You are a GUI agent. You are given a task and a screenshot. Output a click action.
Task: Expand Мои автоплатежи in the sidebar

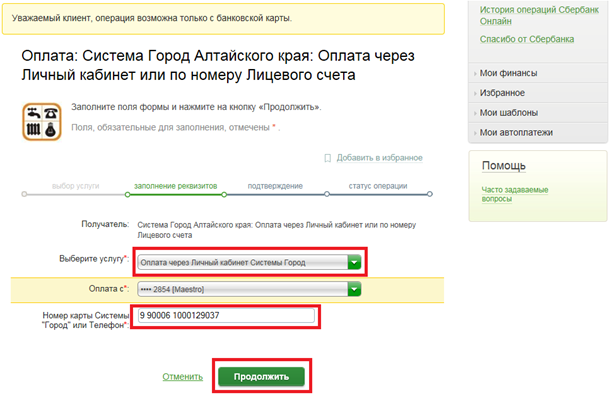[x=516, y=133]
